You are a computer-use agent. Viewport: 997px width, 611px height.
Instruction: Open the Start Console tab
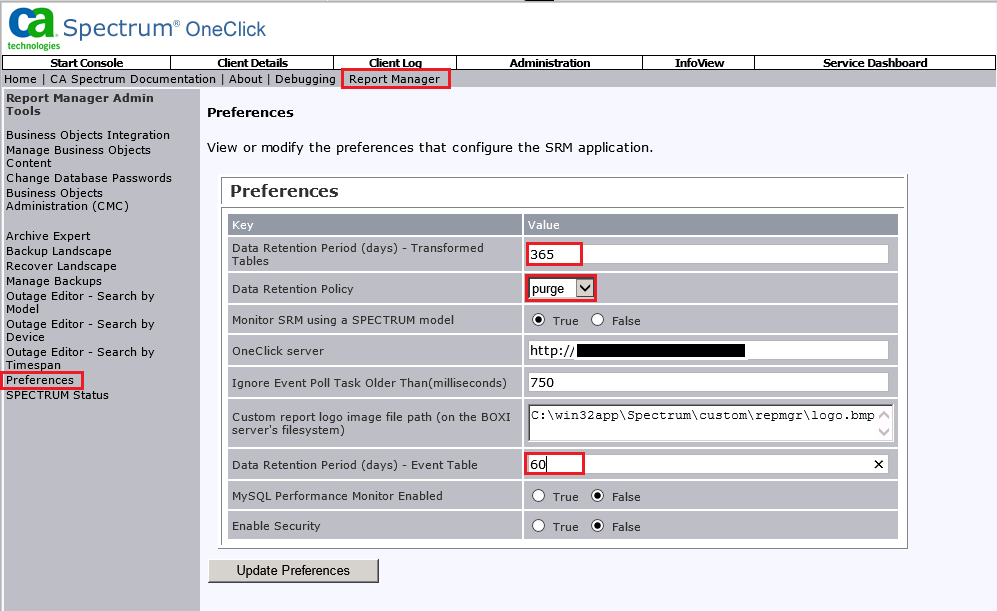[x=86, y=63]
